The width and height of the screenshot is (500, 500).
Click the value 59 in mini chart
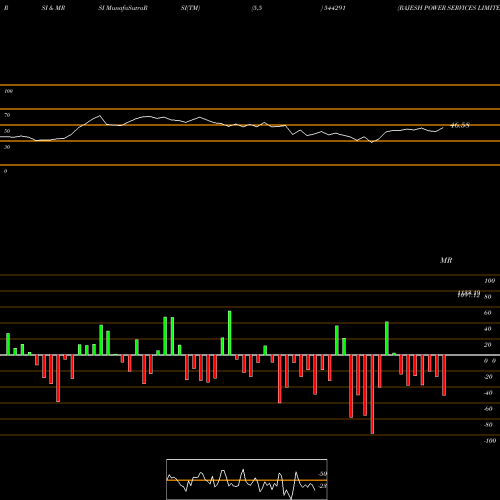point(323,474)
